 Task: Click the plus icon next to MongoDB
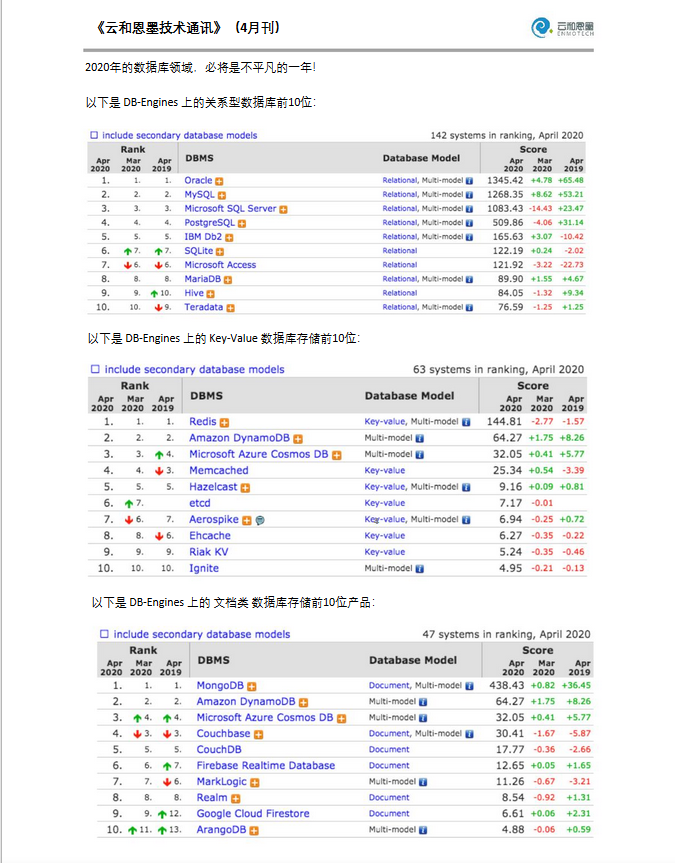(252, 686)
